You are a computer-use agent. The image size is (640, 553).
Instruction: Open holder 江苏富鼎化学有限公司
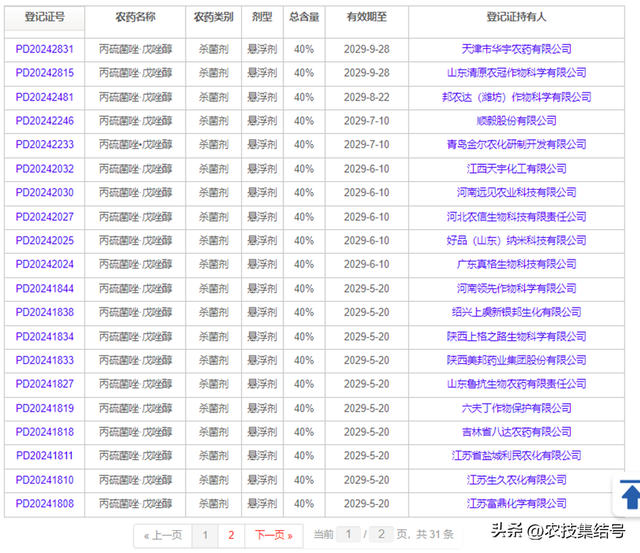point(516,504)
